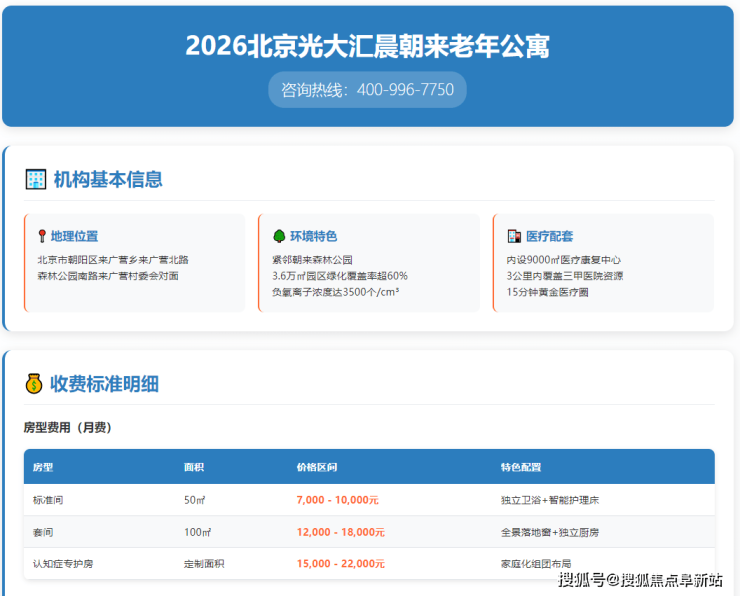
Task: Click the price 12,000 - 18,000元
Action: [x=340, y=532]
